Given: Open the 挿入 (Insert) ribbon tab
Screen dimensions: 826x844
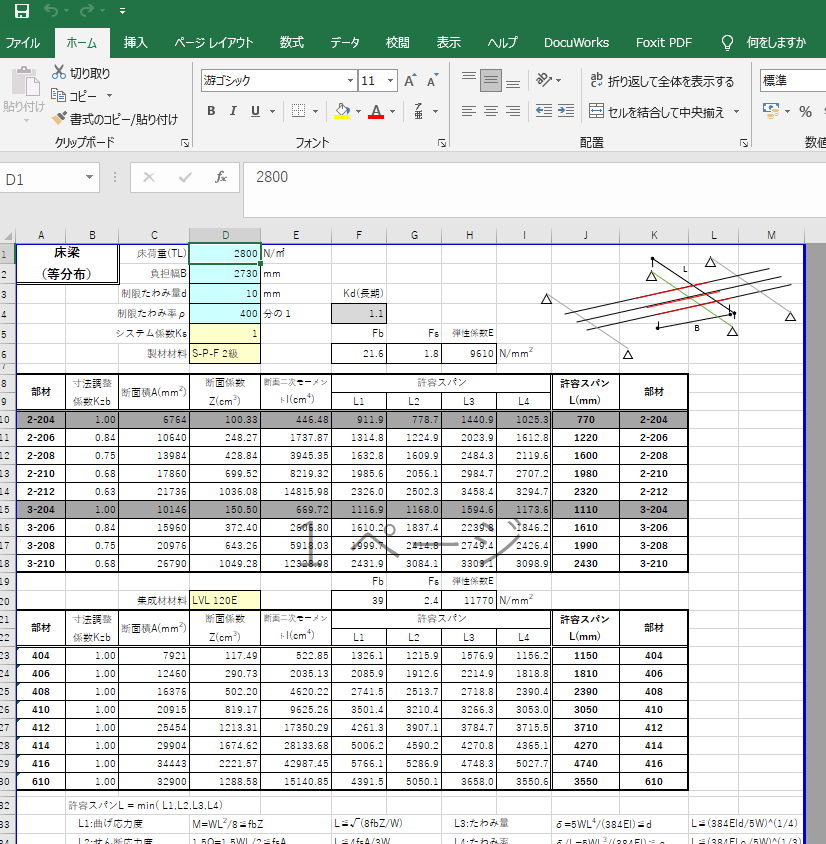Looking at the screenshot, I should click(x=135, y=43).
